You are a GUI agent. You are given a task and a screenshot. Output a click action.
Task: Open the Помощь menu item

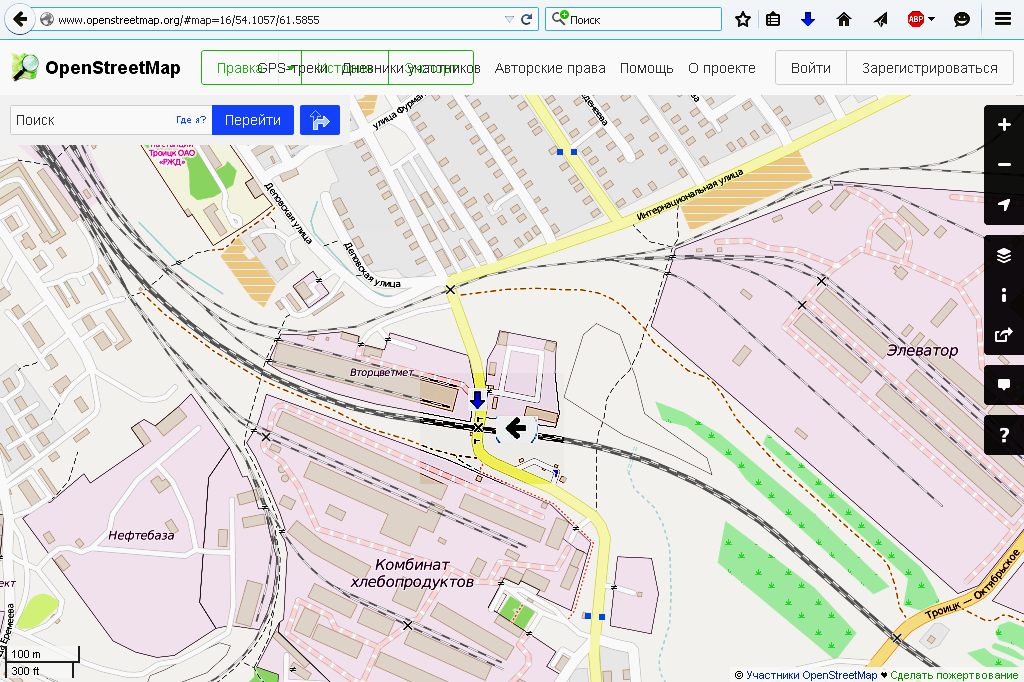point(646,68)
